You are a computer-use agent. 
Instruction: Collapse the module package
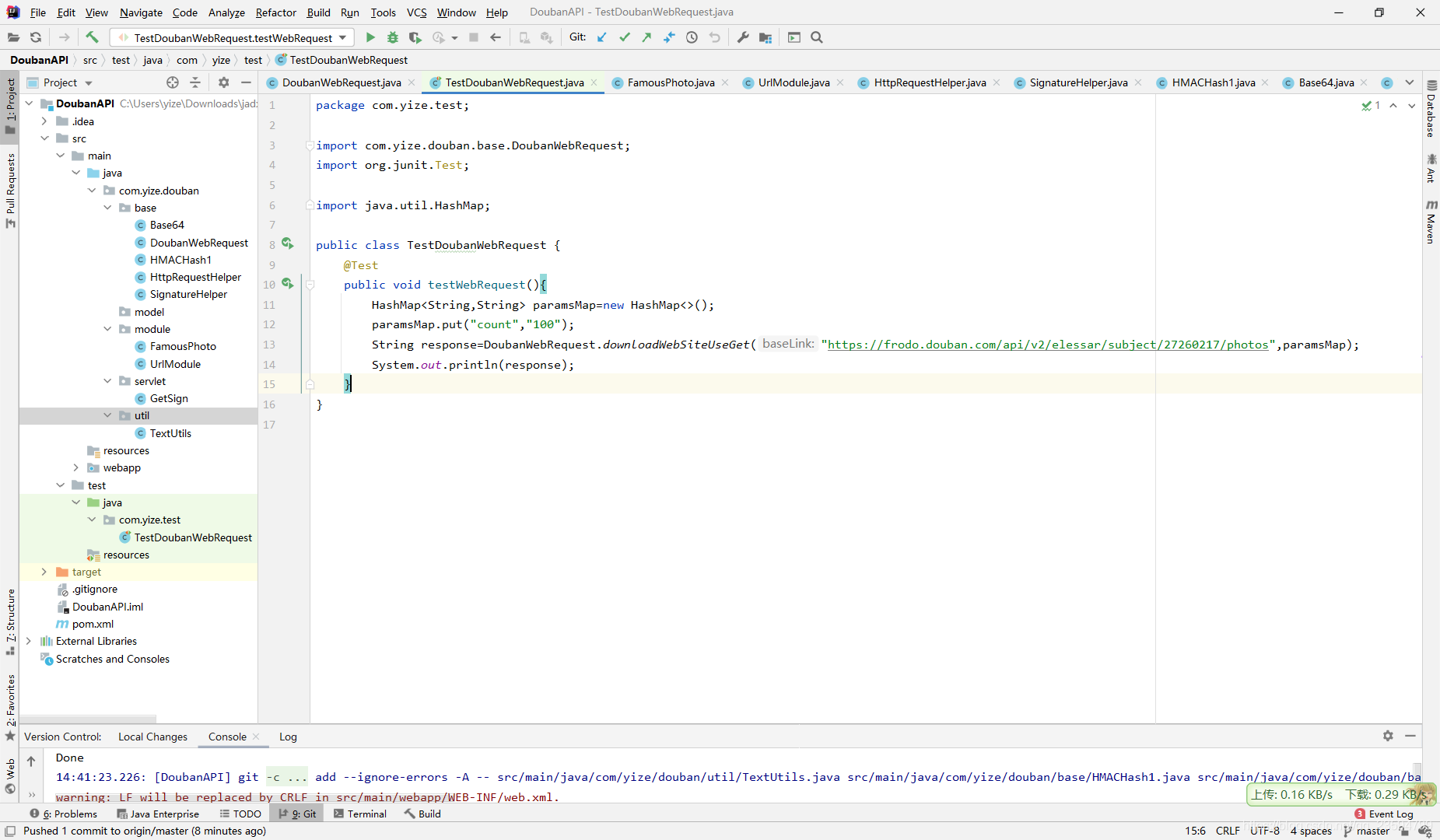(107, 329)
